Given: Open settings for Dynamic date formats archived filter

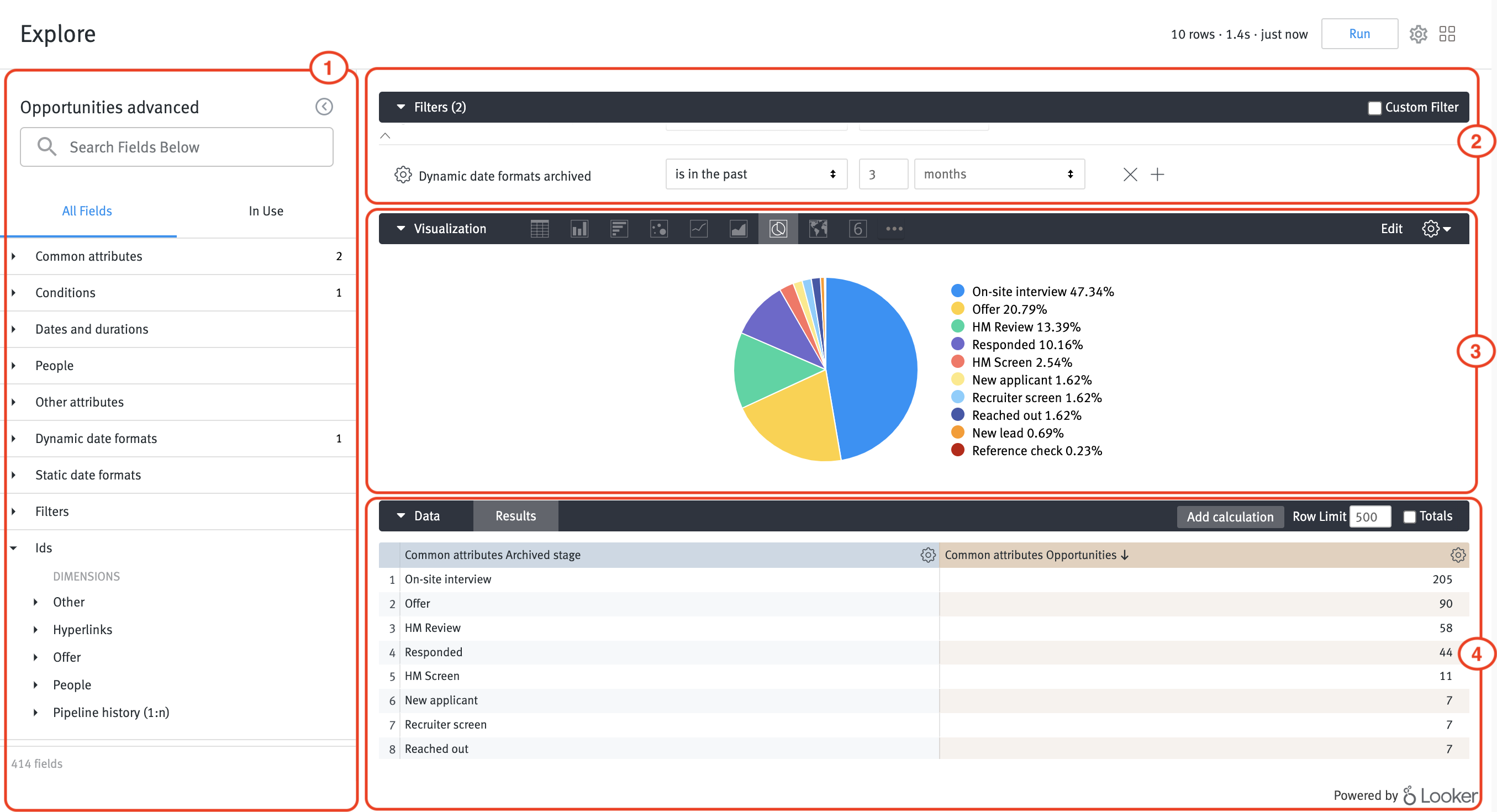Looking at the screenshot, I should [x=402, y=175].
